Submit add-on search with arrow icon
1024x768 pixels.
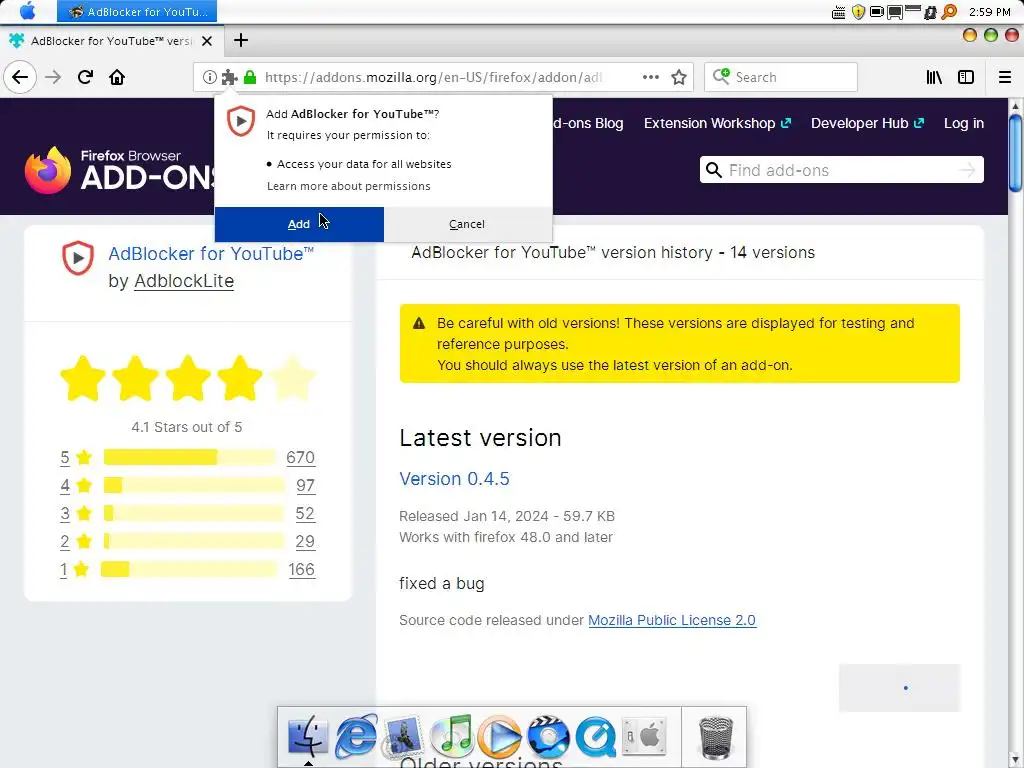(x=968, y=170)
